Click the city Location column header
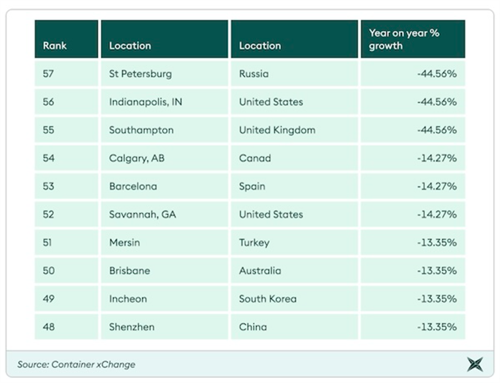This screenshot has height=383, width=500. click(x=165, y=39)
